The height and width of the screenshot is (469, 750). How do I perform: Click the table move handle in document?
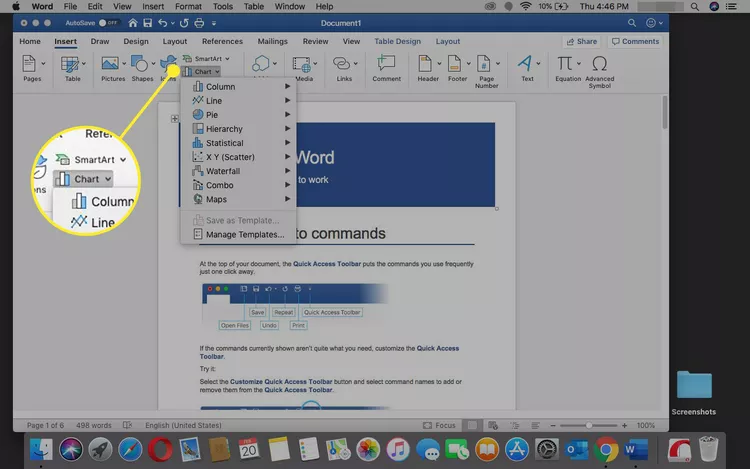175,119
